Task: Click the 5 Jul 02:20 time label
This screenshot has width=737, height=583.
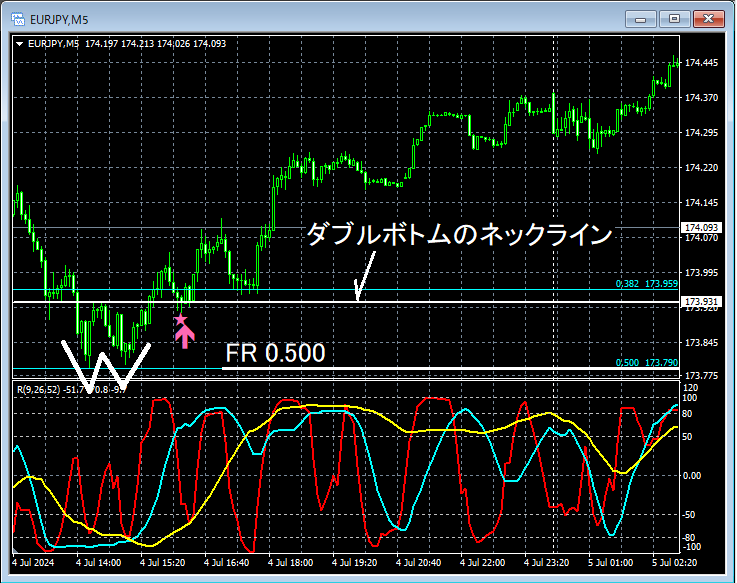Action: point(675,562)
